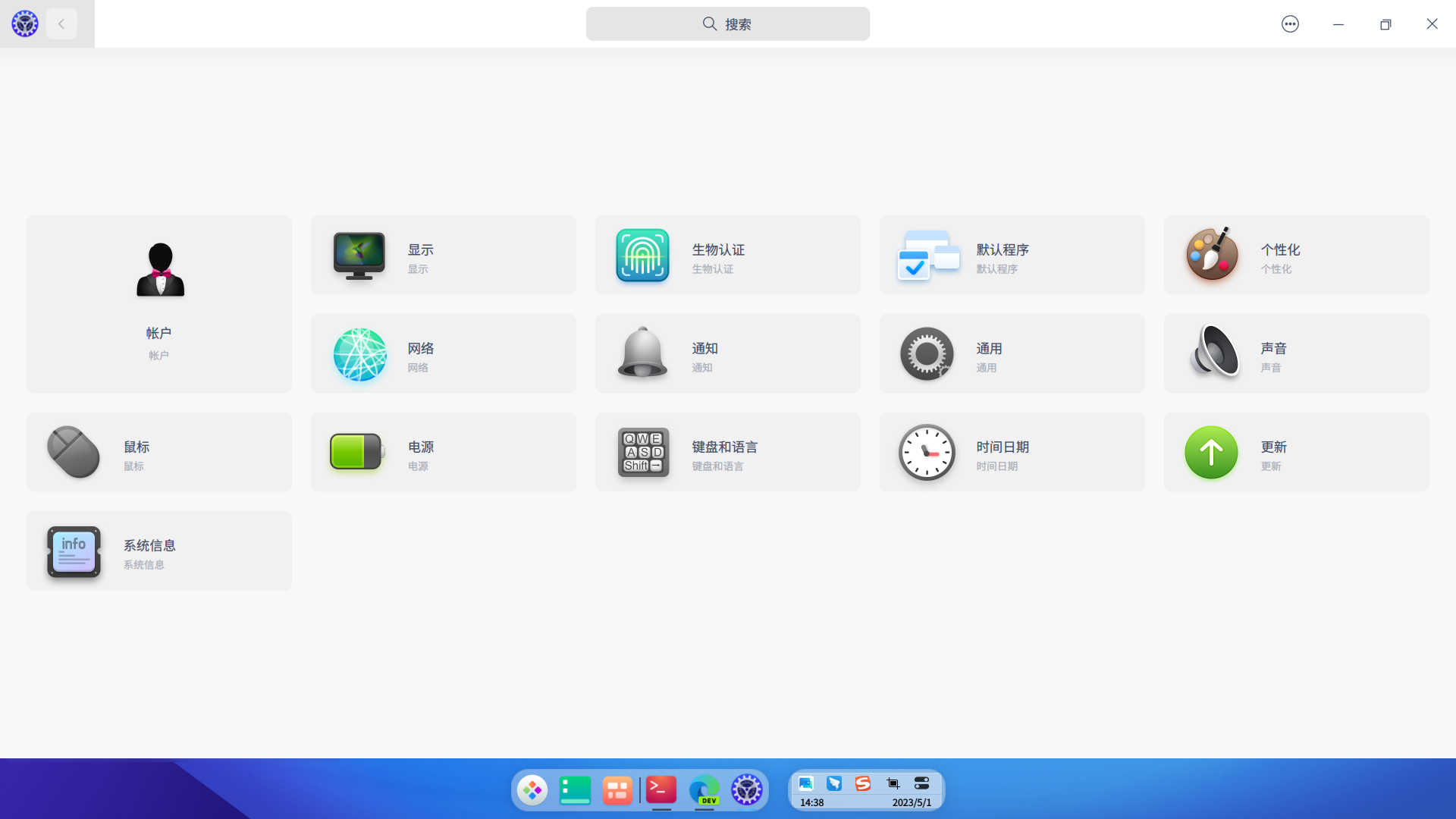Image resolution: width=1456 pixels, height=819 pixels.
Task: Open the Network (网络) globe icon
Action: [359, 354]
